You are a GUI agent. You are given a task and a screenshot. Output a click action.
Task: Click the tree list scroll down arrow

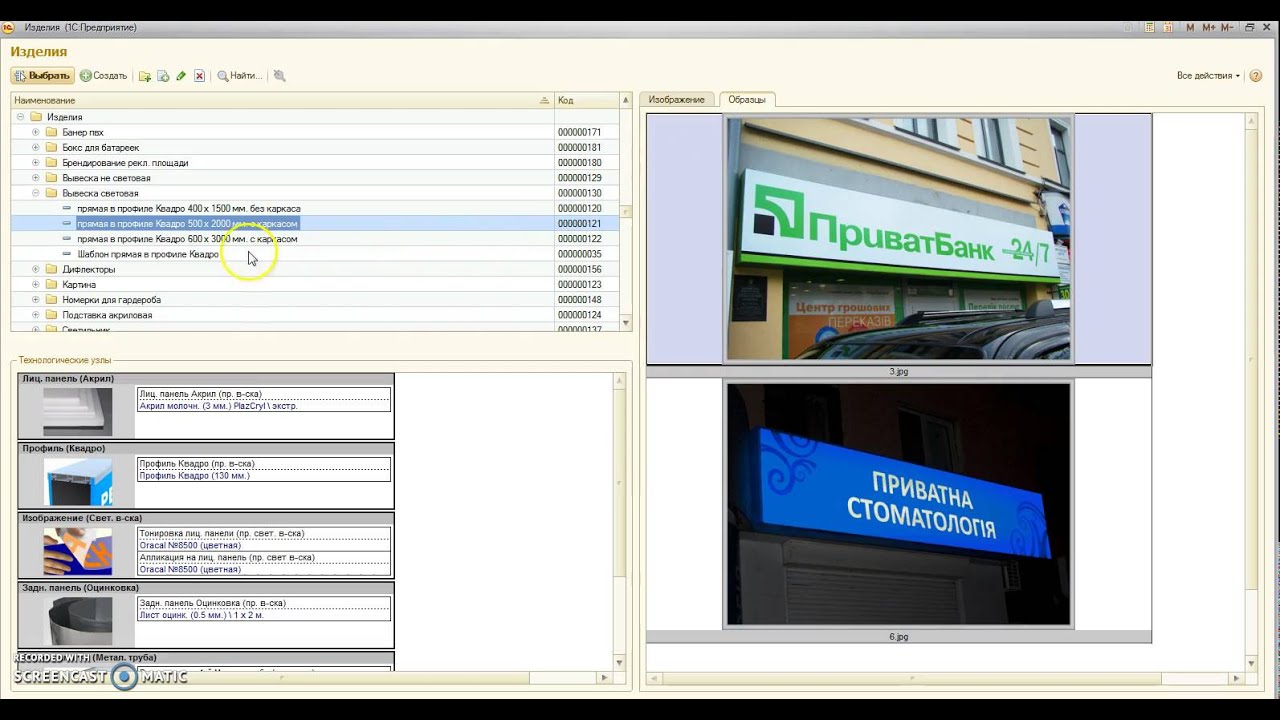pos(626,323)
